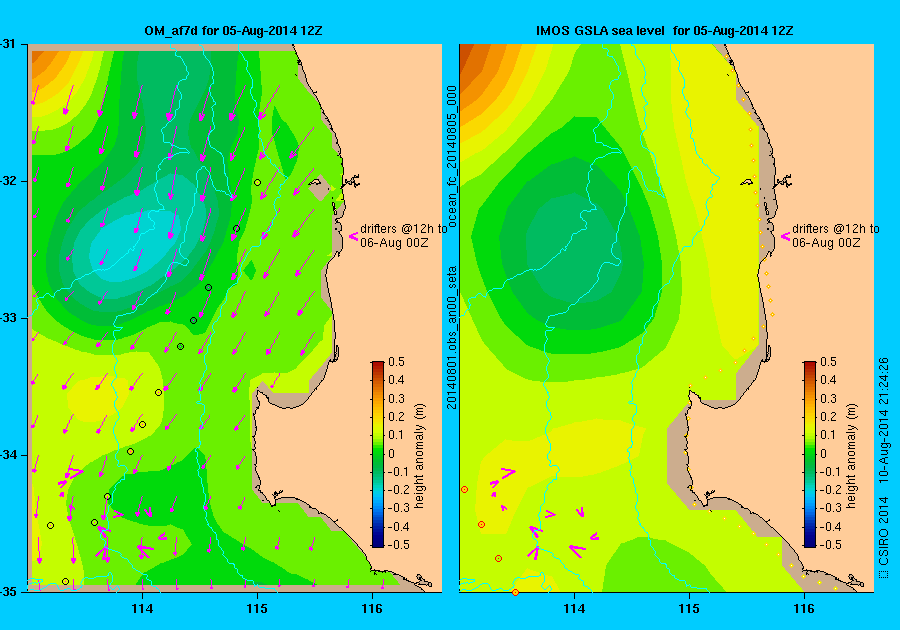The height and width of the screenshot is (630, 900).
Task: Click the northernmost red drifter circle on right map
Action: pos(464,489)
